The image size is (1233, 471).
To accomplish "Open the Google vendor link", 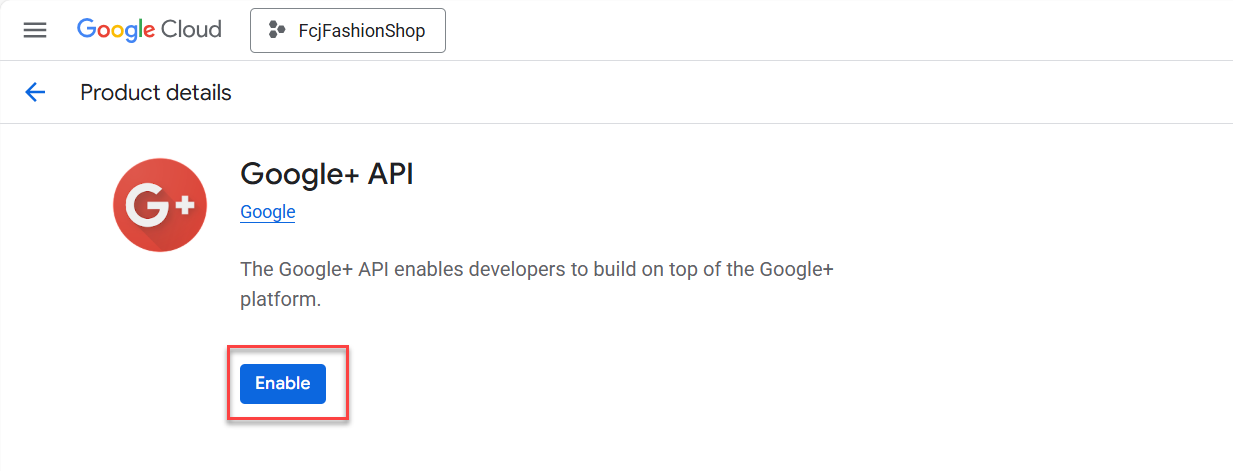I will click(x=268, y=212).
